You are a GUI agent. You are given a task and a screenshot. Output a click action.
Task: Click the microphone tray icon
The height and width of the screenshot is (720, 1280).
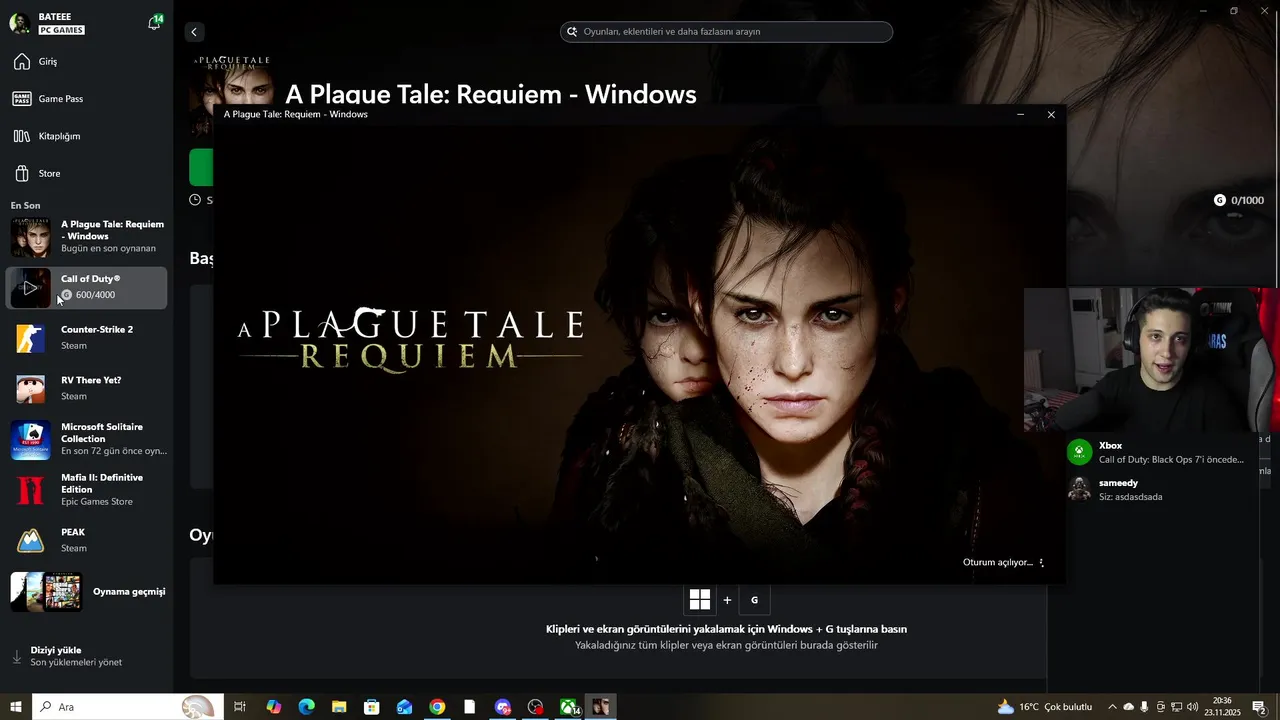click(1145, 707)
